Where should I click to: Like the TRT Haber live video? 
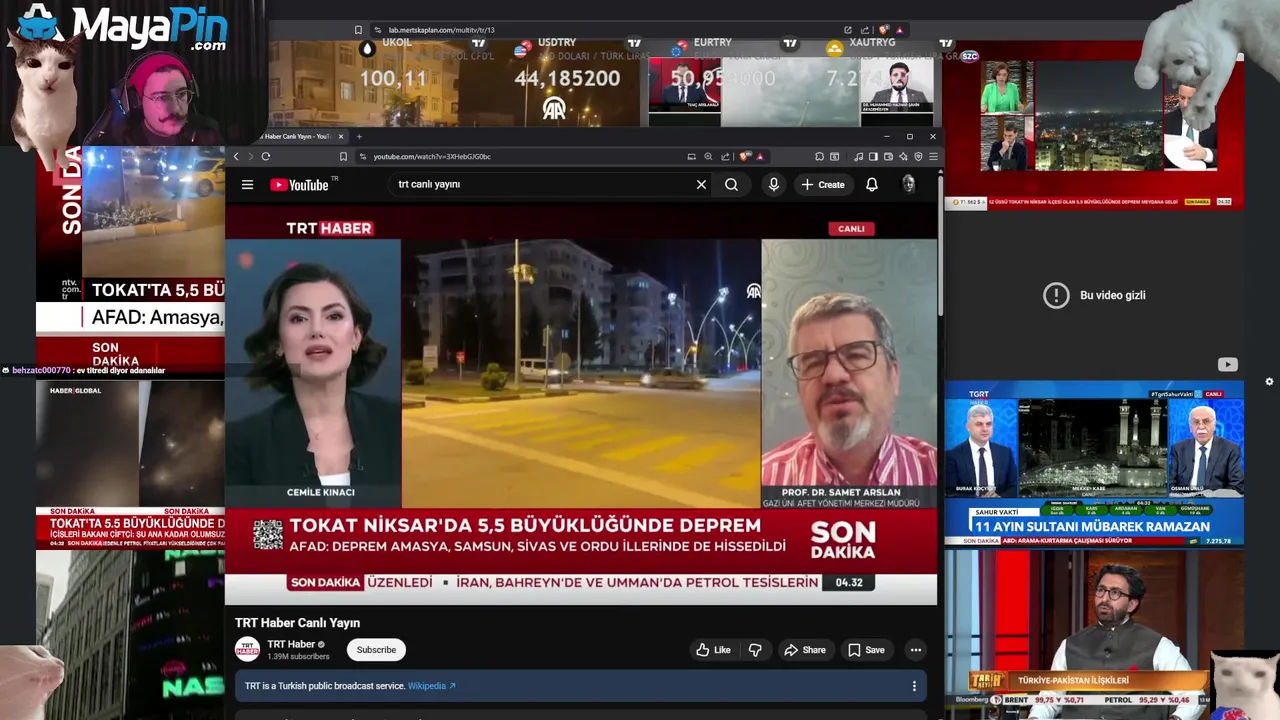(714, 650)
